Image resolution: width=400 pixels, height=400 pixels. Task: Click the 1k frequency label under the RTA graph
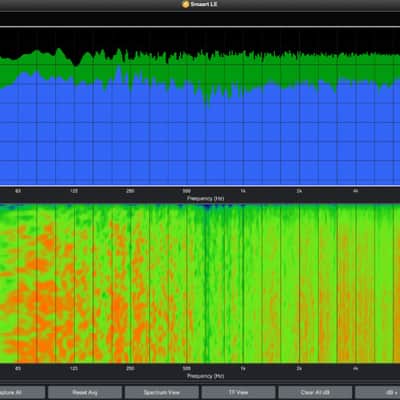pos(243,191)
